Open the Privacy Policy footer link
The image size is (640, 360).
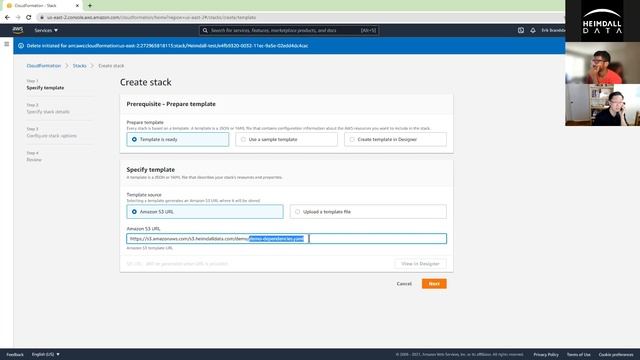(546, 354)
